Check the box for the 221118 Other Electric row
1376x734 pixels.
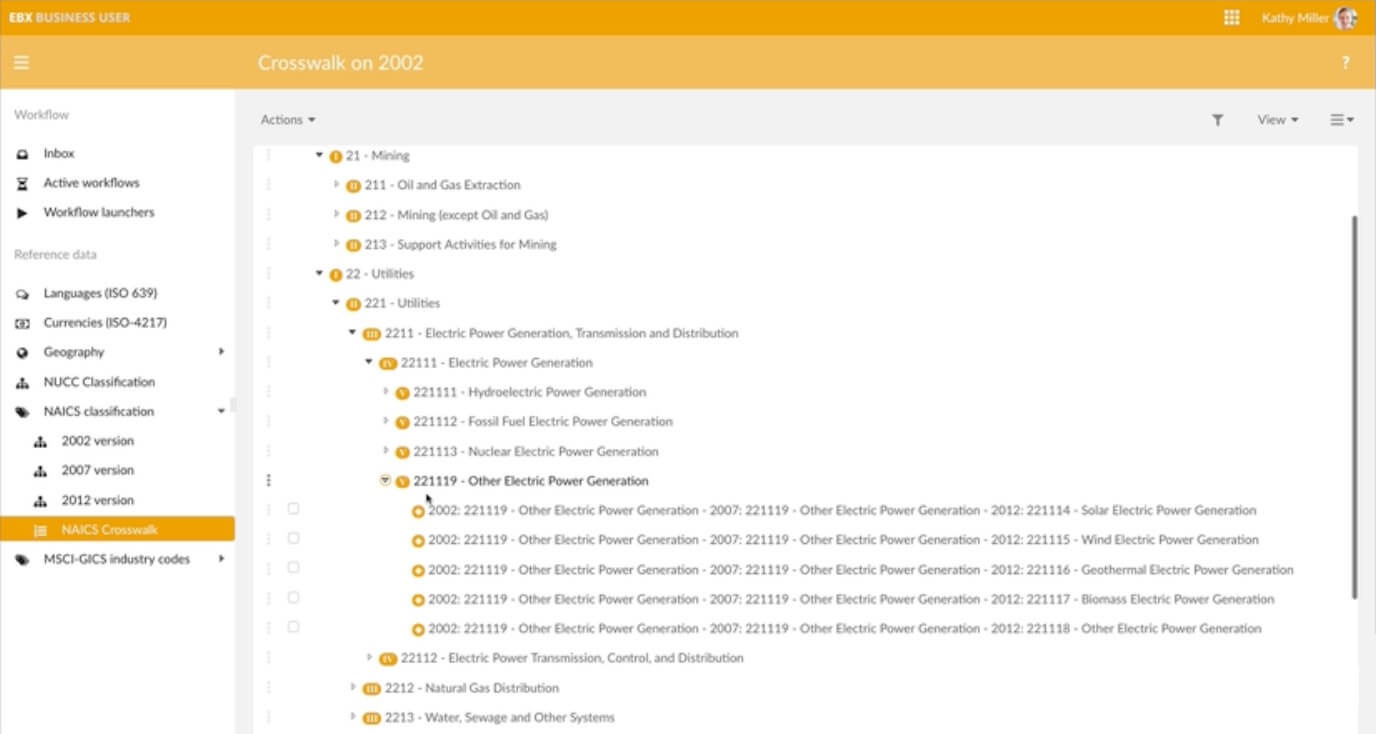click(293, 627)
